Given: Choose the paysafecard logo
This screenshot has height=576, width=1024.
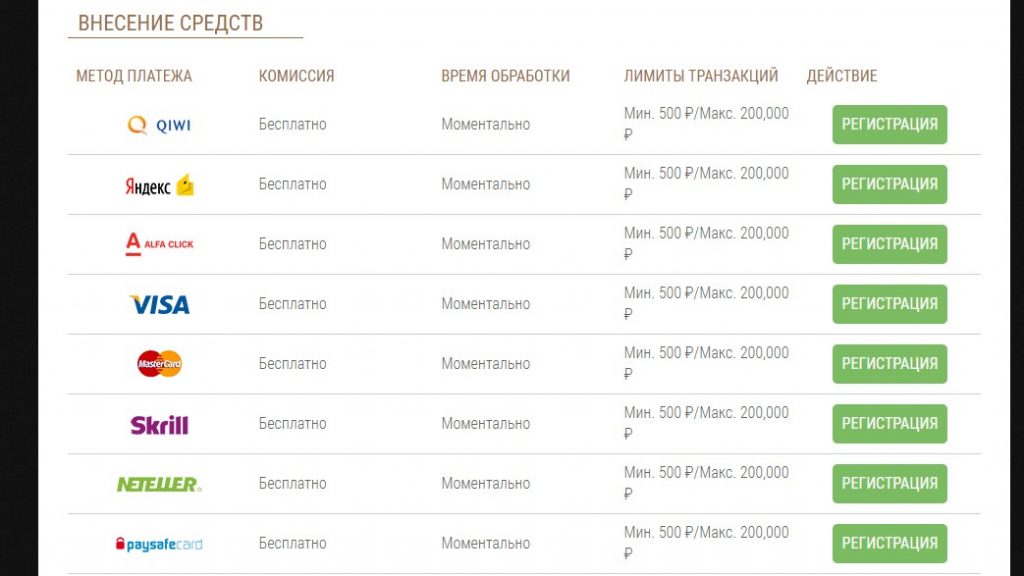Looking at the screenshot, I should tap(159, 544).
